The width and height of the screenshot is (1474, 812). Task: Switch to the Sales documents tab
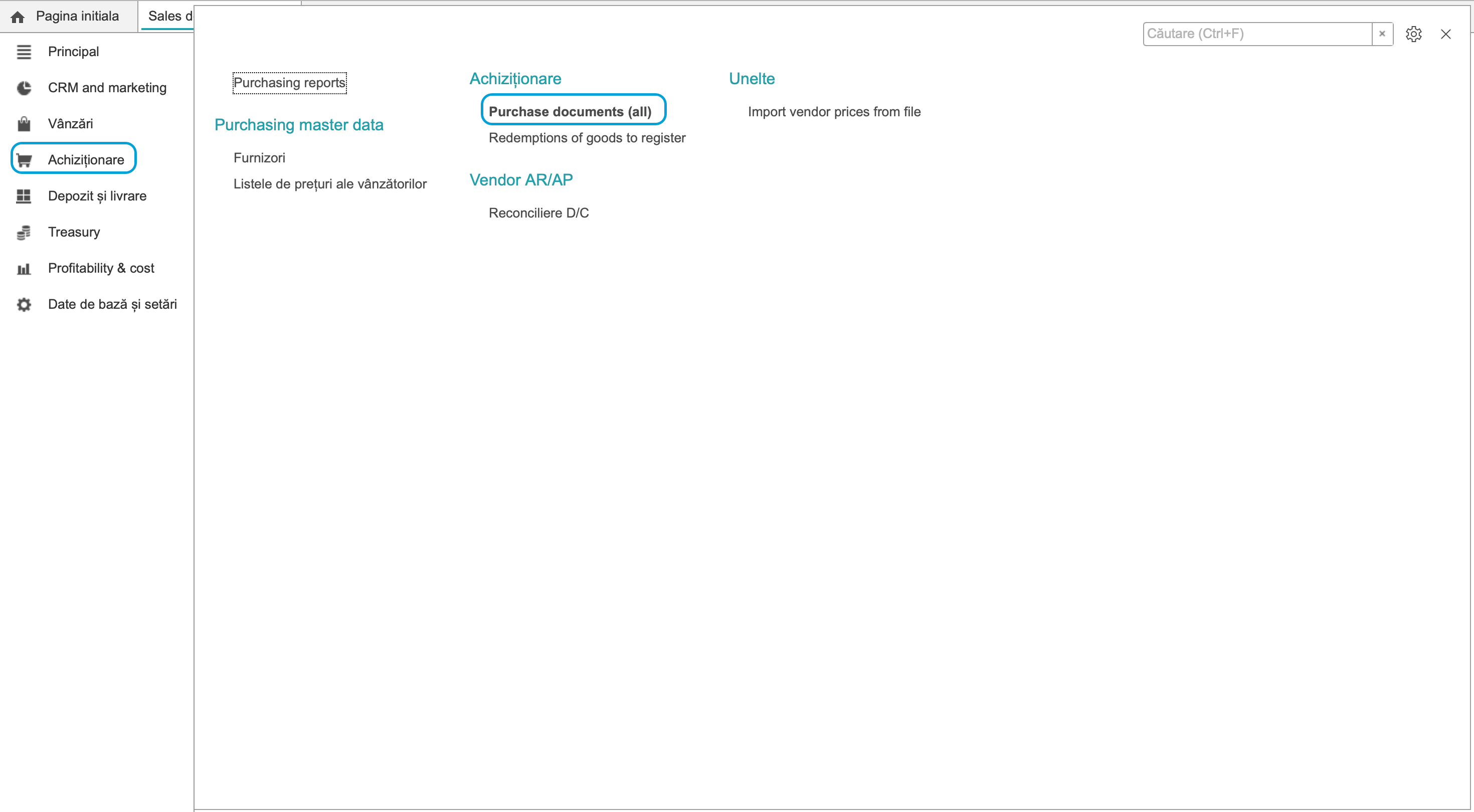coord(167,16)
